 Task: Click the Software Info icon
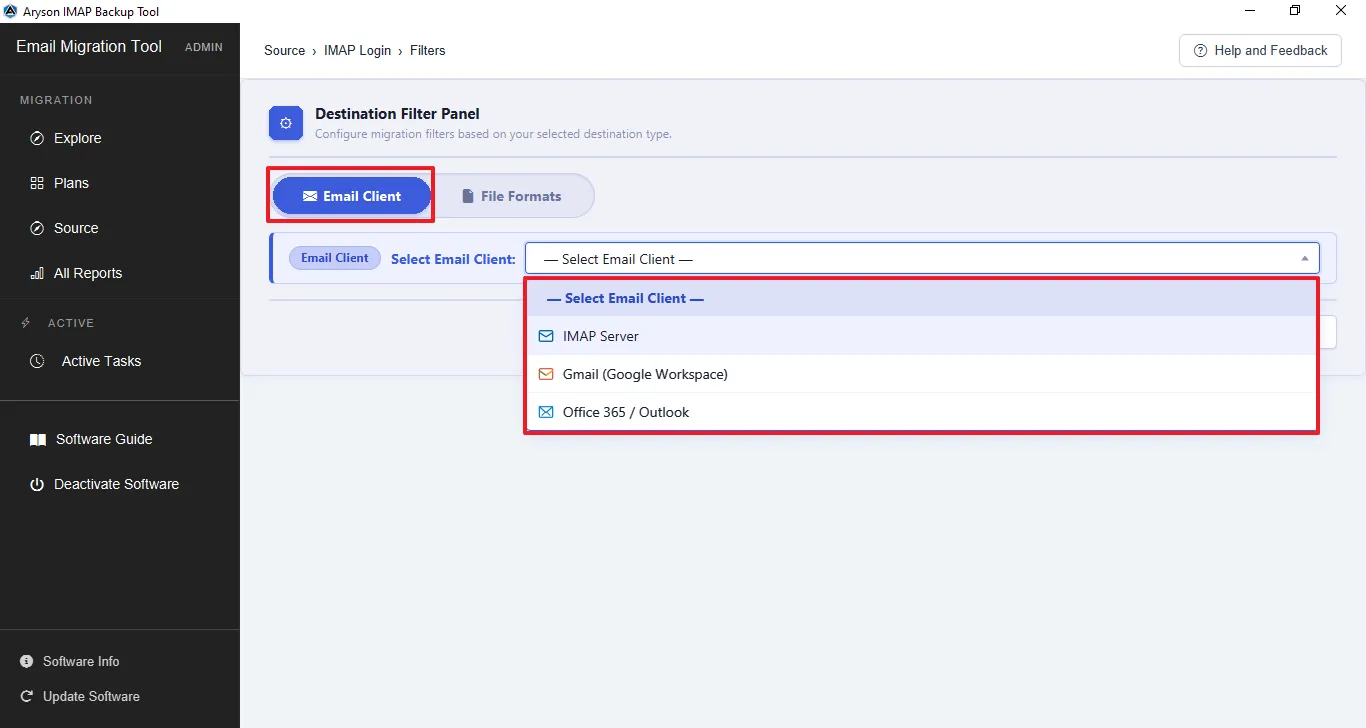coord(27,661)
